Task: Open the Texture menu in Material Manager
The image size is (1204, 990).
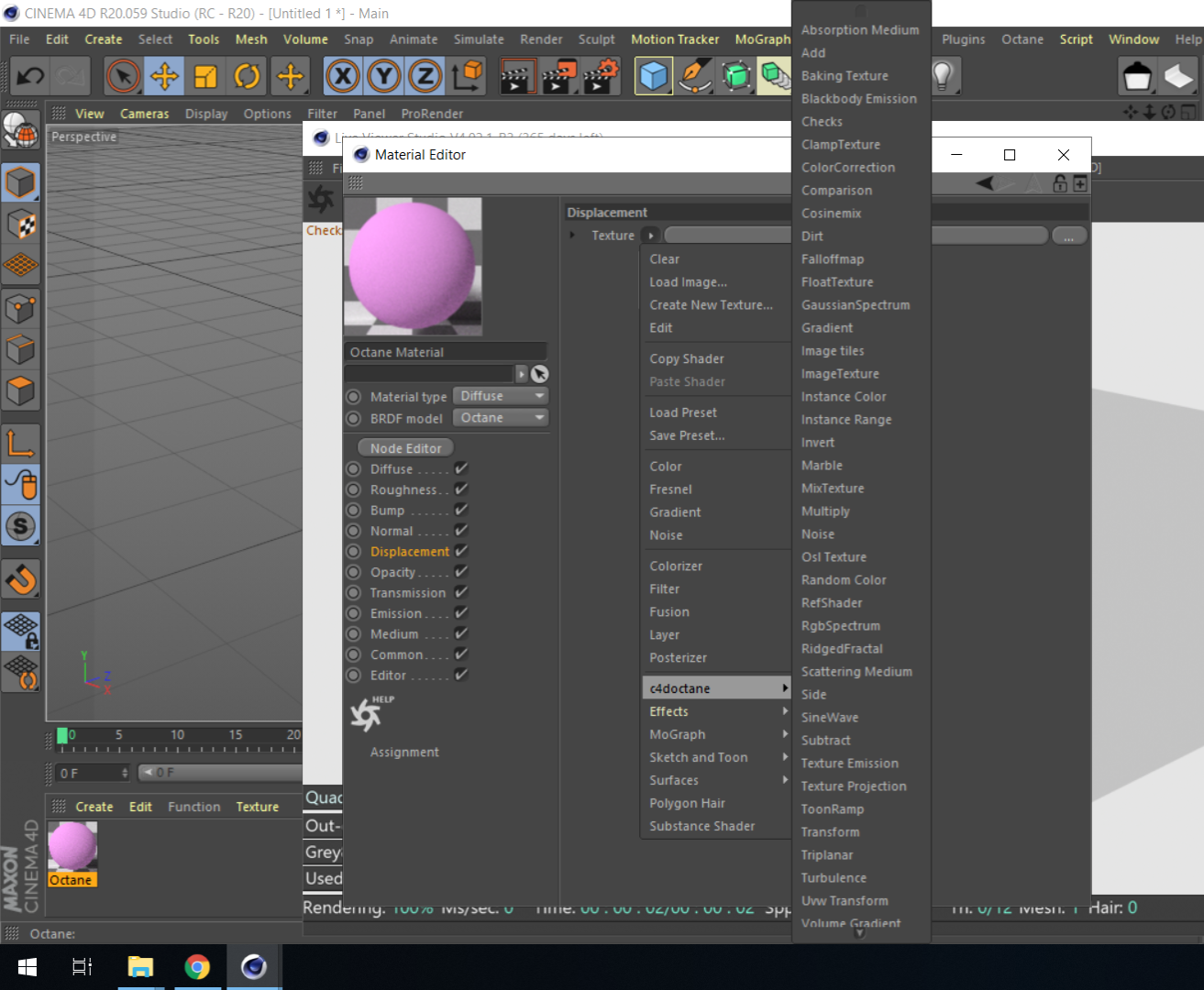Action: [x=258, y=807]
